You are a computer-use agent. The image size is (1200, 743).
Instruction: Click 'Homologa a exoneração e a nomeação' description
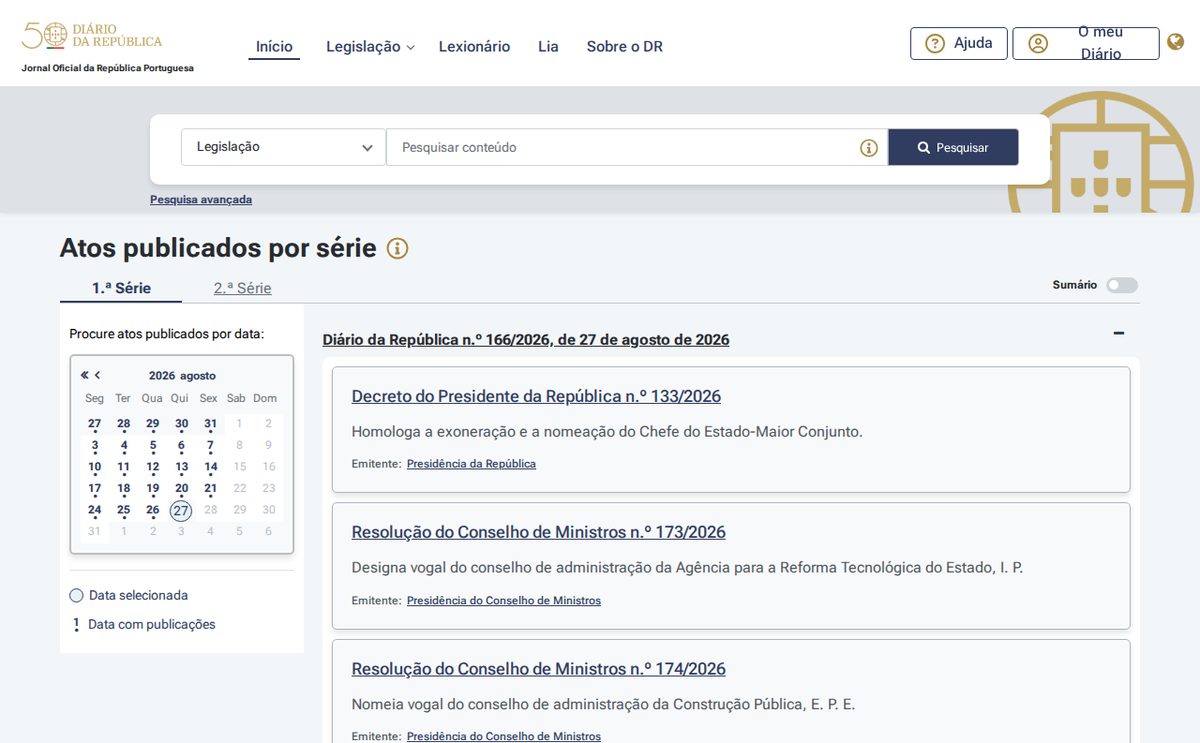click(607, 432)
